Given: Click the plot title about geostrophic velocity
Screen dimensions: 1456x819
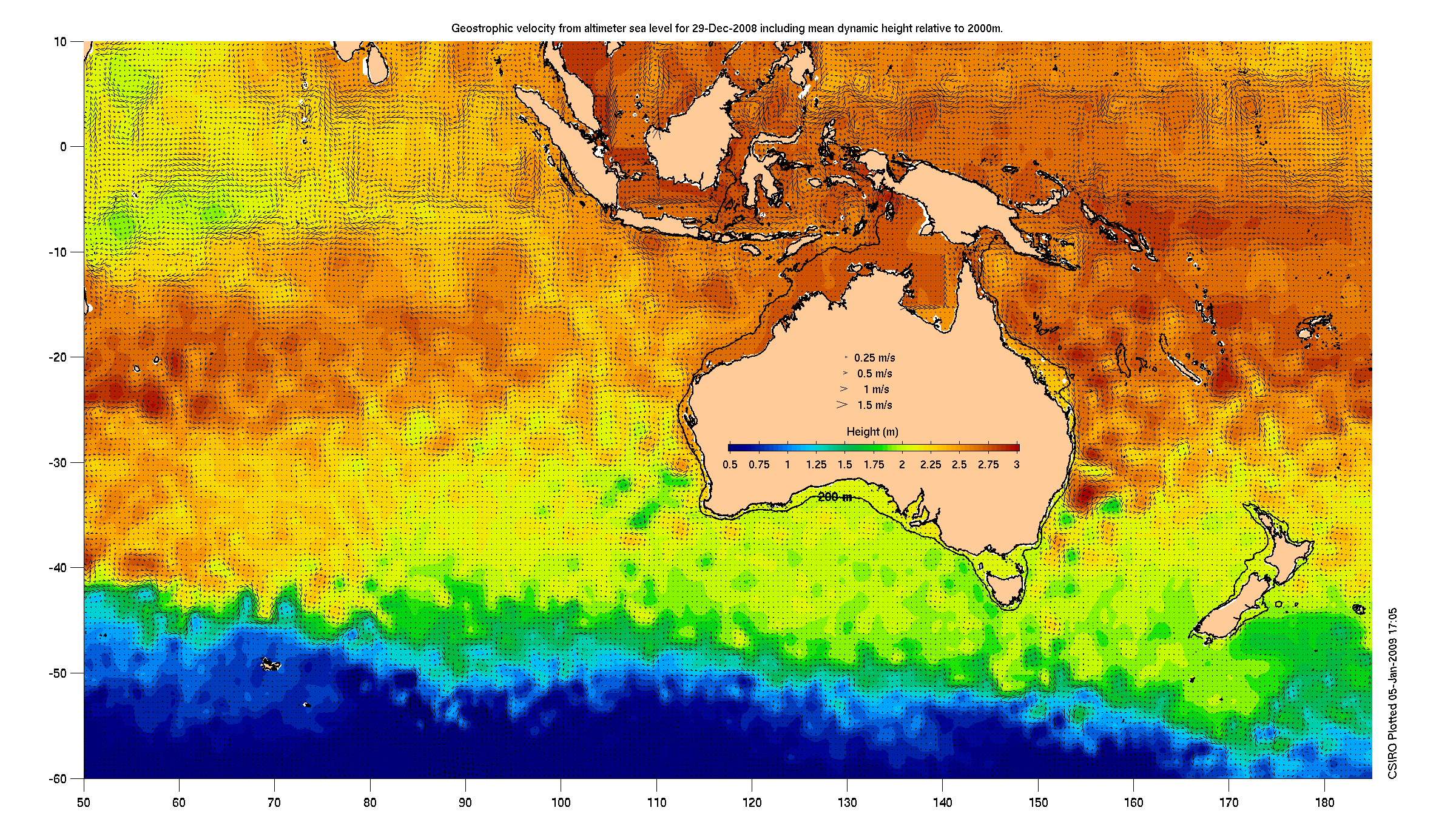Looking at the screenshot, I should click(727, 29).
